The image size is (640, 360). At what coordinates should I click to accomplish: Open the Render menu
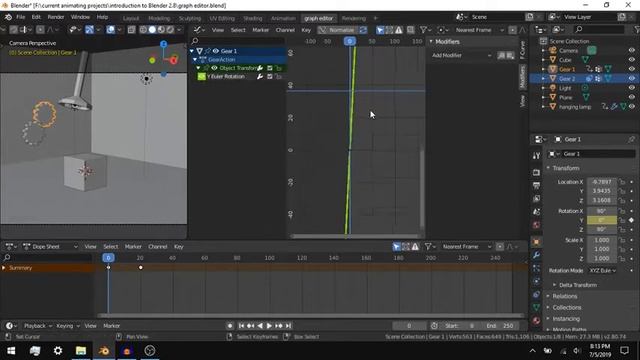[56, 17]
